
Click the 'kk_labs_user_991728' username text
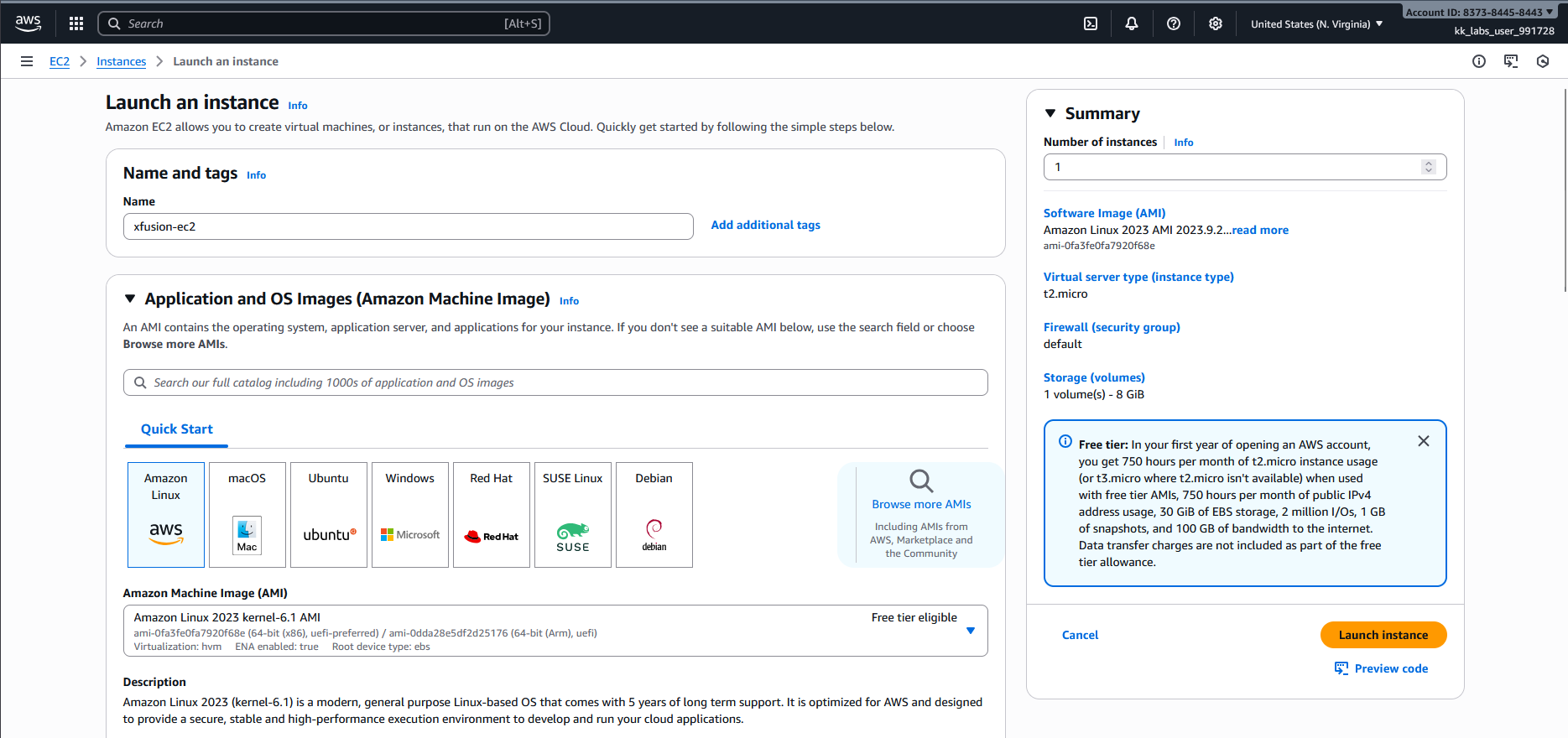click(x=1504, y=31)
